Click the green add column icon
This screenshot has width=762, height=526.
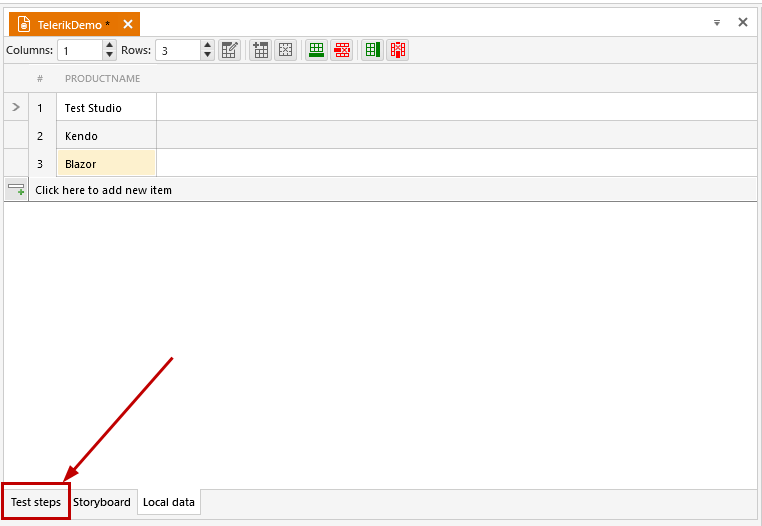point(373,50)
